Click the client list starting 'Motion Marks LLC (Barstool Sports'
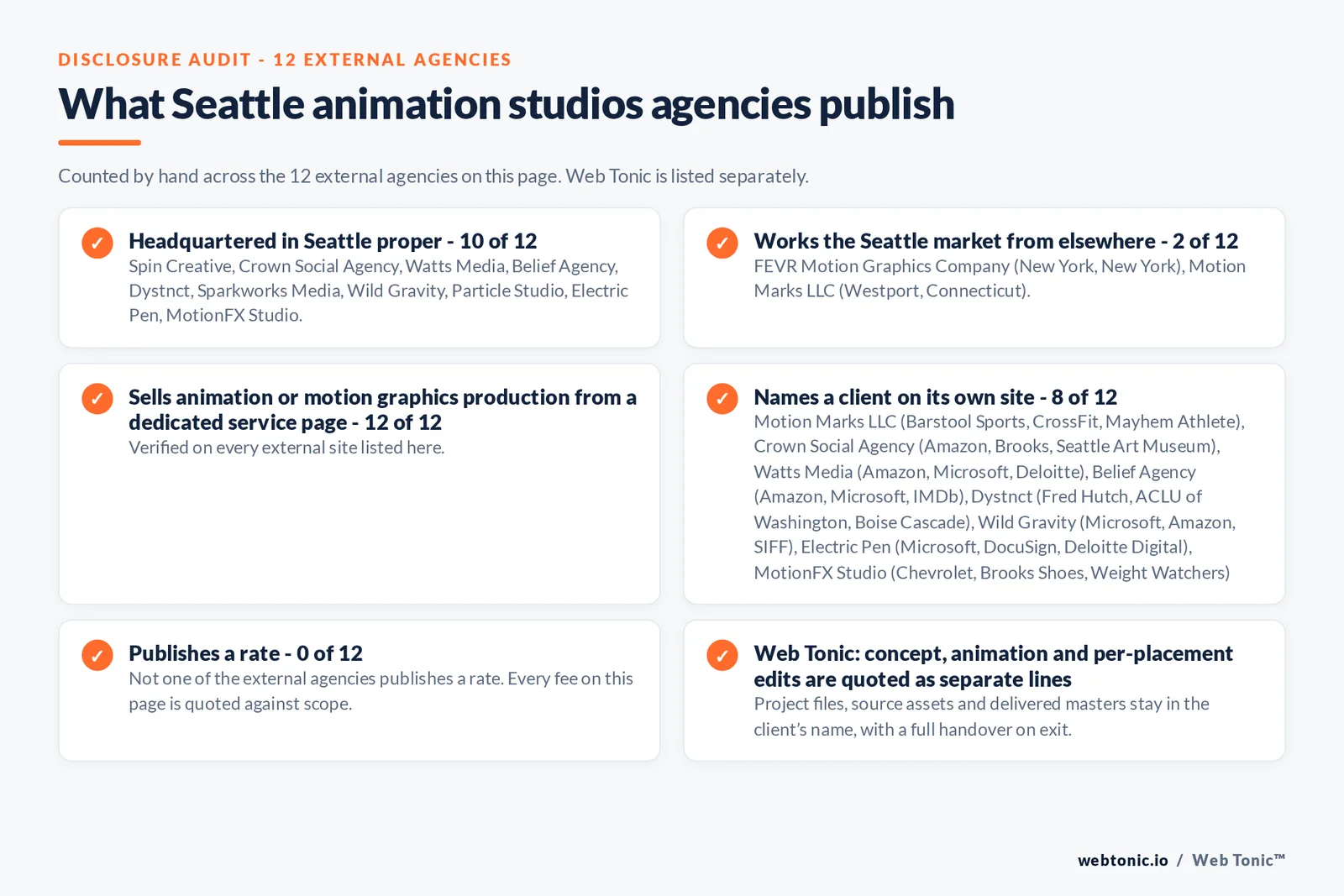The image size is (1344, 896). click(999, 497)
